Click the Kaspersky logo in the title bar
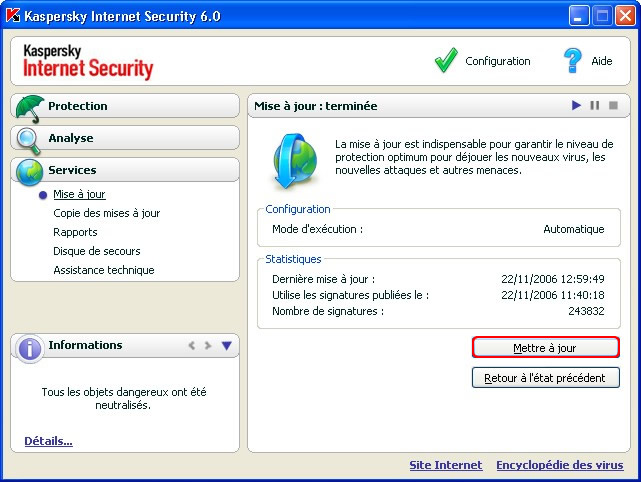Image resolution: width=641 pixels, height=482 pixels. click(13, 16)
